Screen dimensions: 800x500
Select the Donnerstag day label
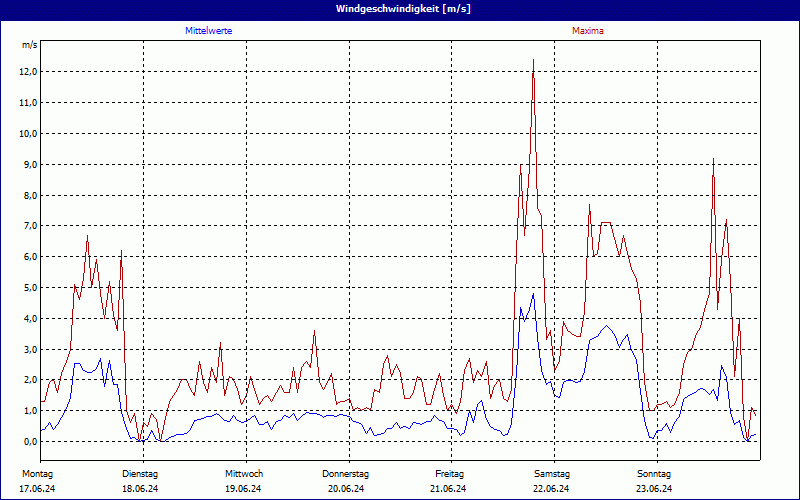346,473
